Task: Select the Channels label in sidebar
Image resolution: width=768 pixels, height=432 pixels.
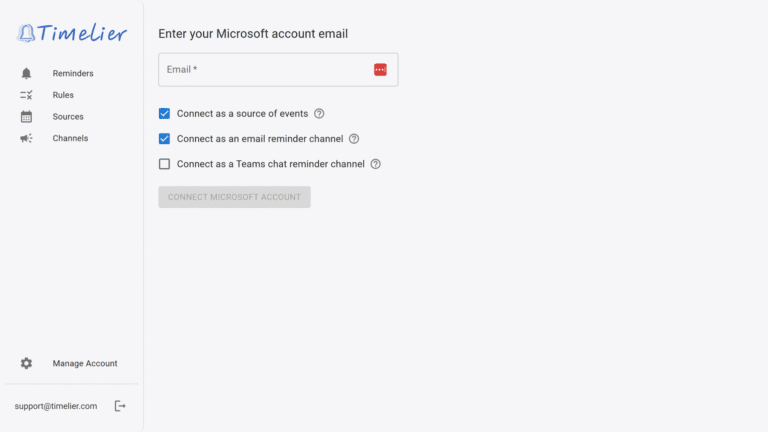Action: point(70,139)
